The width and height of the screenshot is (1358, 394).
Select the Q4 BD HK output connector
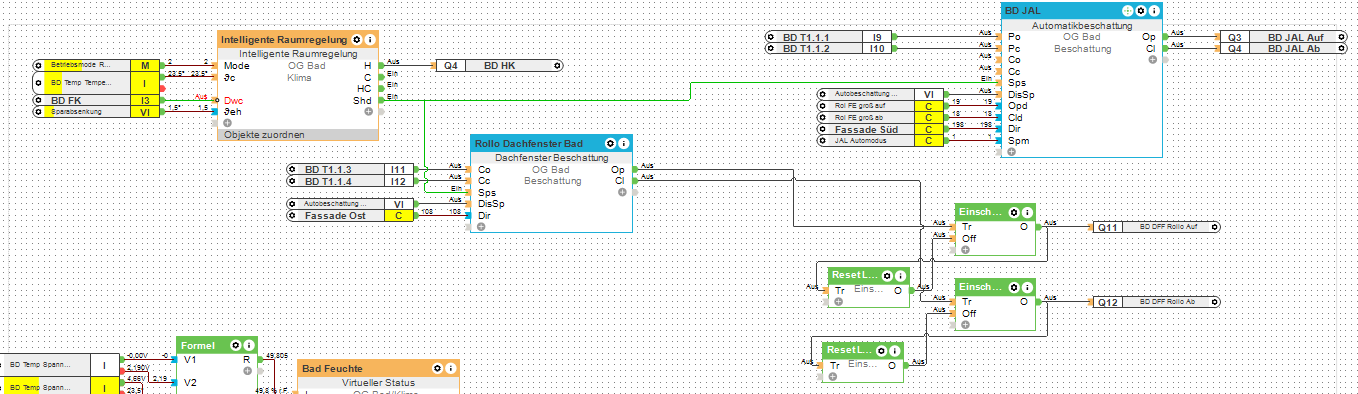pos(498,65)
